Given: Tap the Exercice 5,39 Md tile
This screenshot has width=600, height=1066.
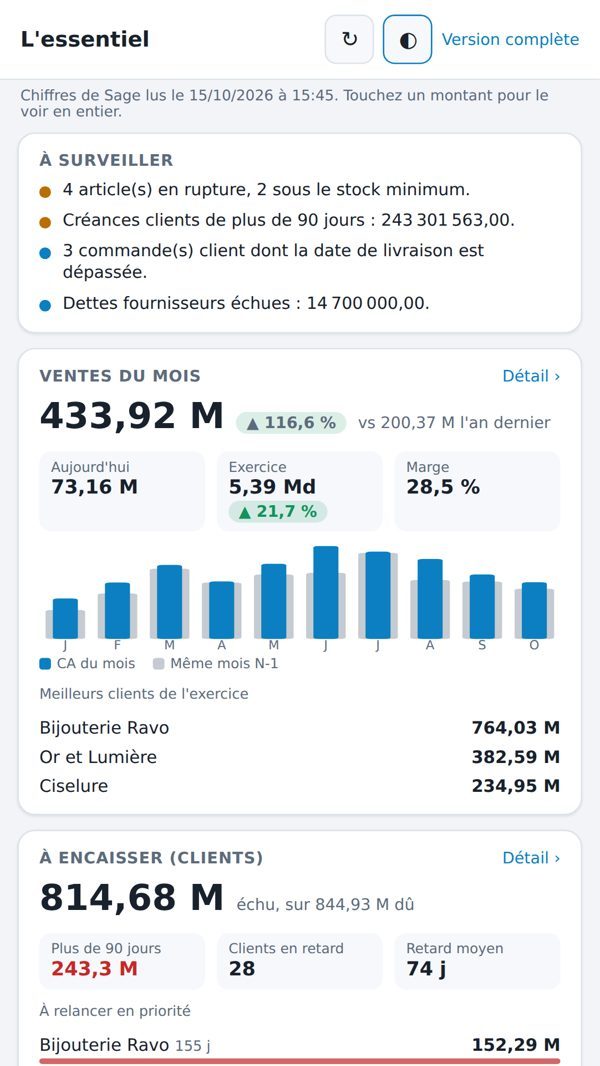Looking at the screenshot, I should [300, 491].
